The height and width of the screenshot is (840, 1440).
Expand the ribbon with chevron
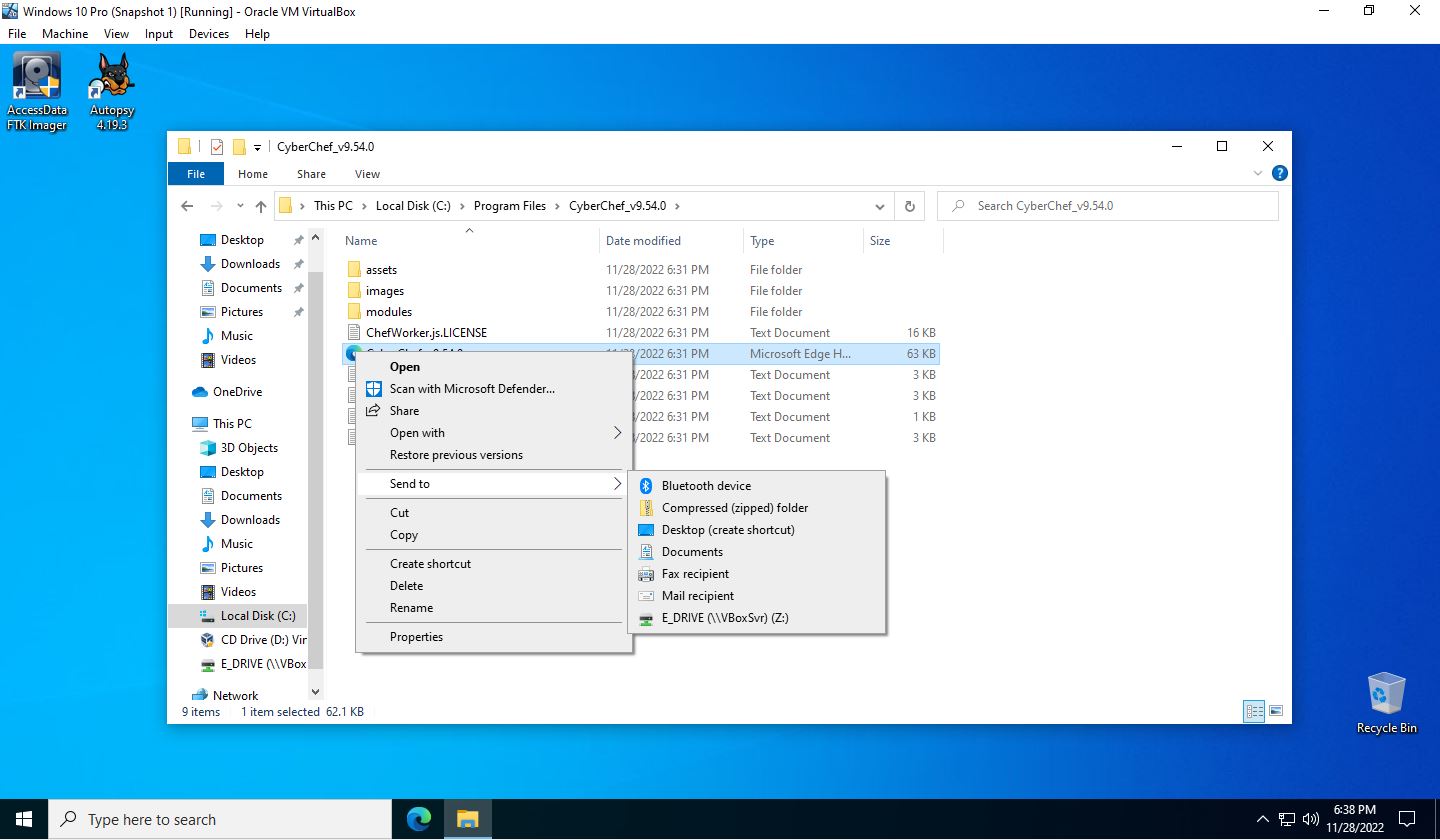tap(1259, 173)
